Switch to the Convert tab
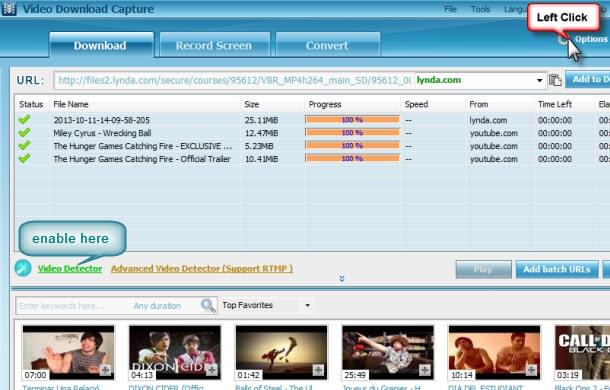The image size is (610, 390). click(x=327, y=46)
